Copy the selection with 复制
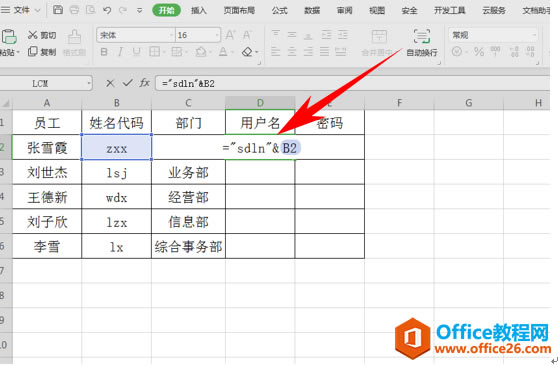This screenshot has width=558, height=366. (42, 52)
